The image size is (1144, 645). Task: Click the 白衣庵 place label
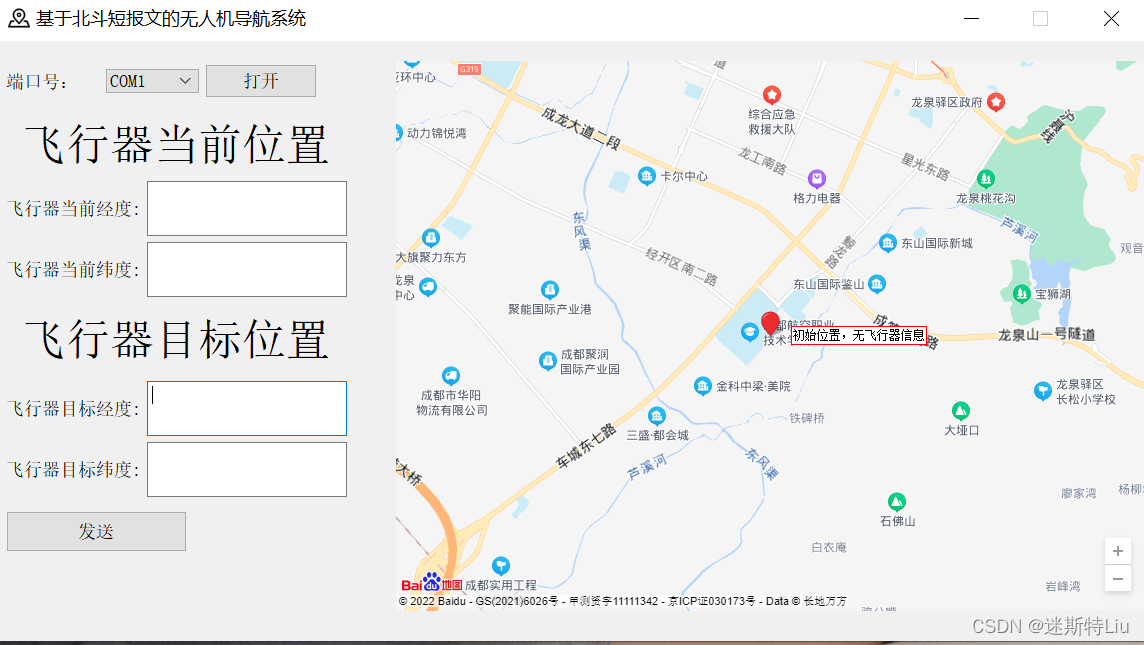(x=829, y=547)
